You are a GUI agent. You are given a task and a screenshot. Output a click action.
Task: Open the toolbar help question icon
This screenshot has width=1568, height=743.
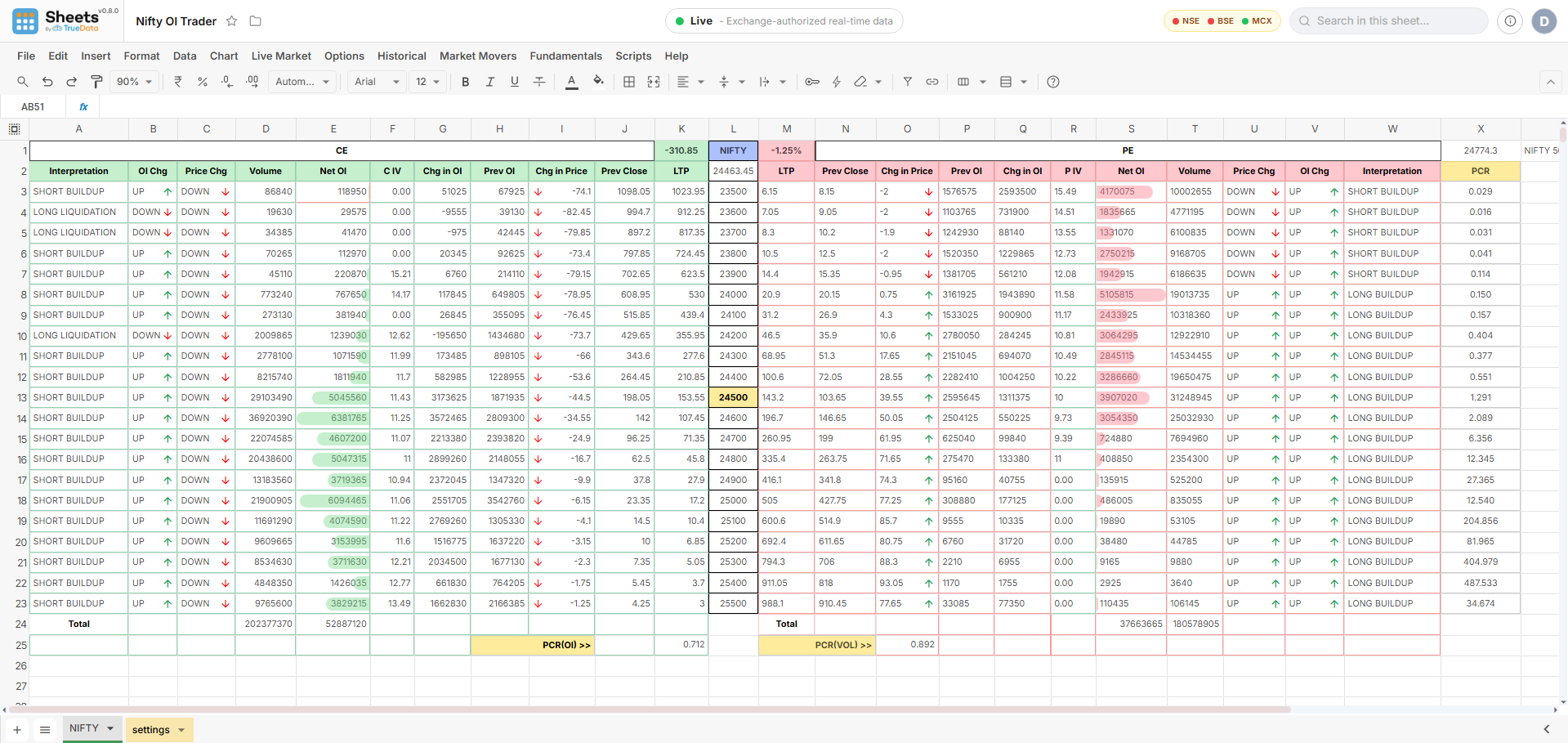[1053, 82]
